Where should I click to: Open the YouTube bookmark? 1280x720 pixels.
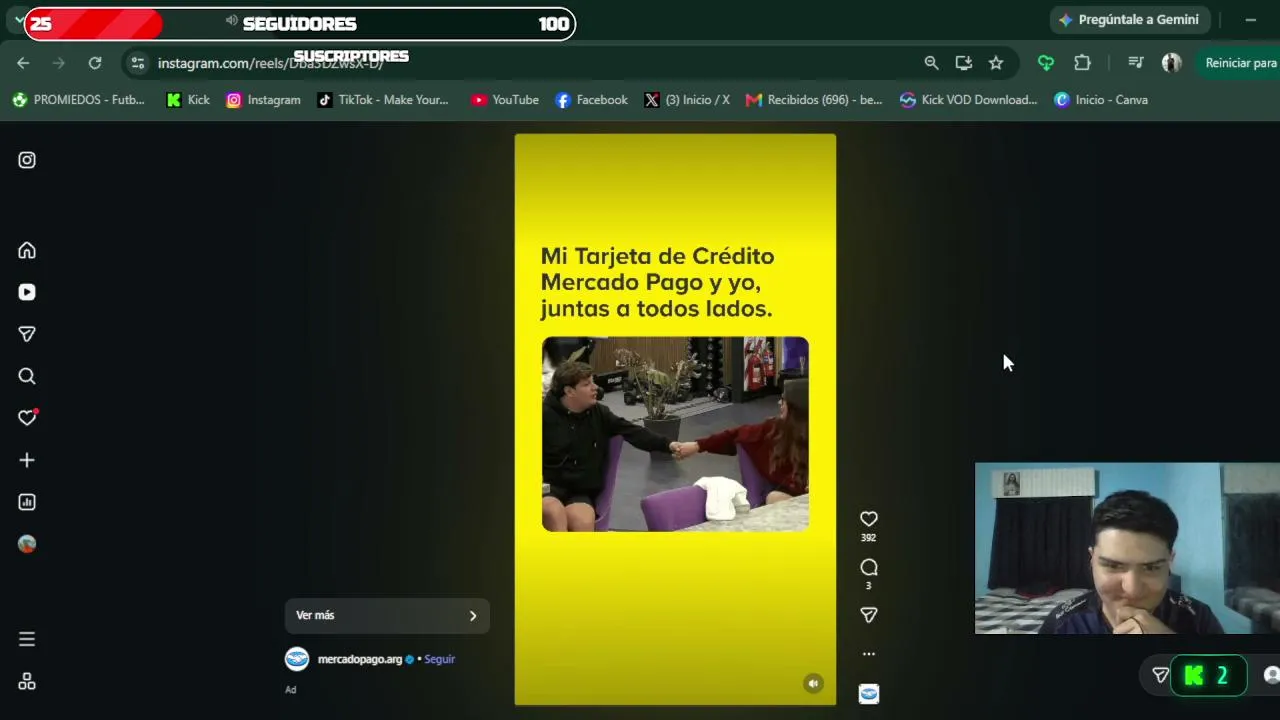pyautogui.click(x=505, y=100)
